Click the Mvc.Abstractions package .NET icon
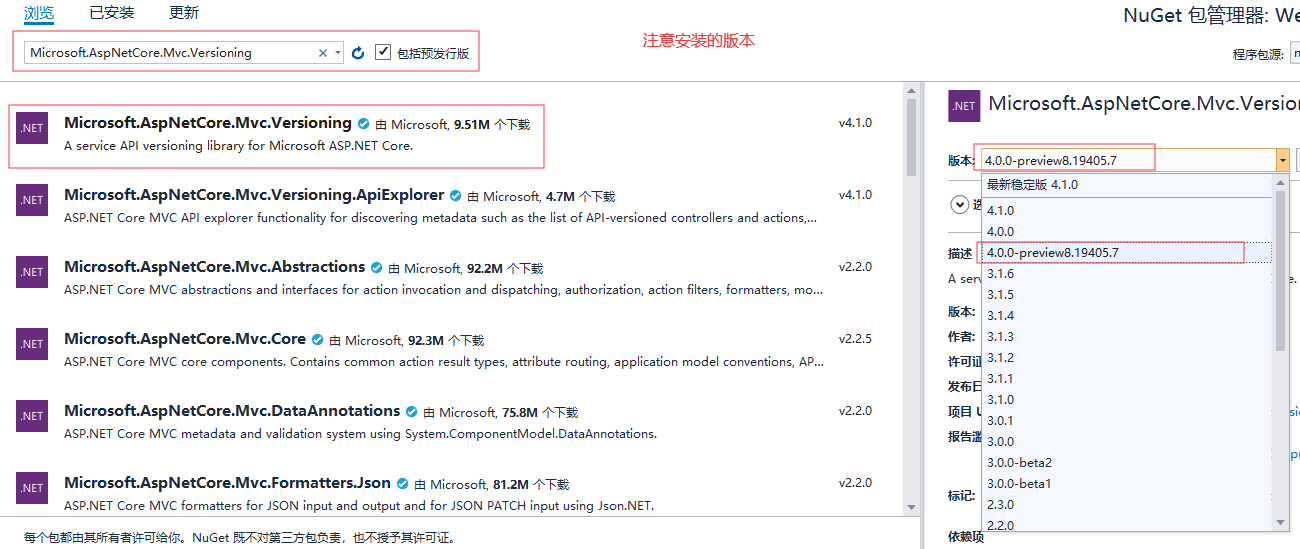Screen dimensions: 1300x549 (32, 272)
